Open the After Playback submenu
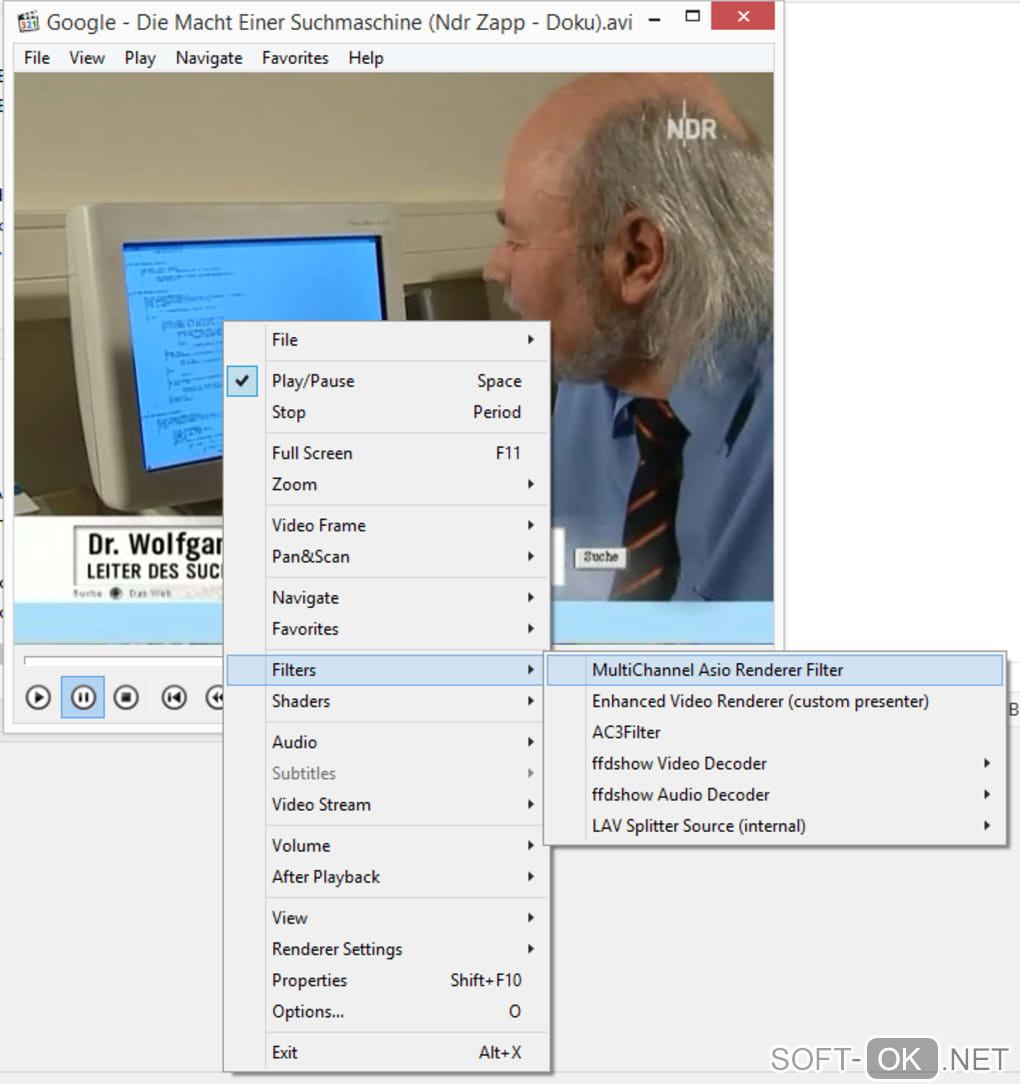The image size is (1020, 1084). click(387, 877)
